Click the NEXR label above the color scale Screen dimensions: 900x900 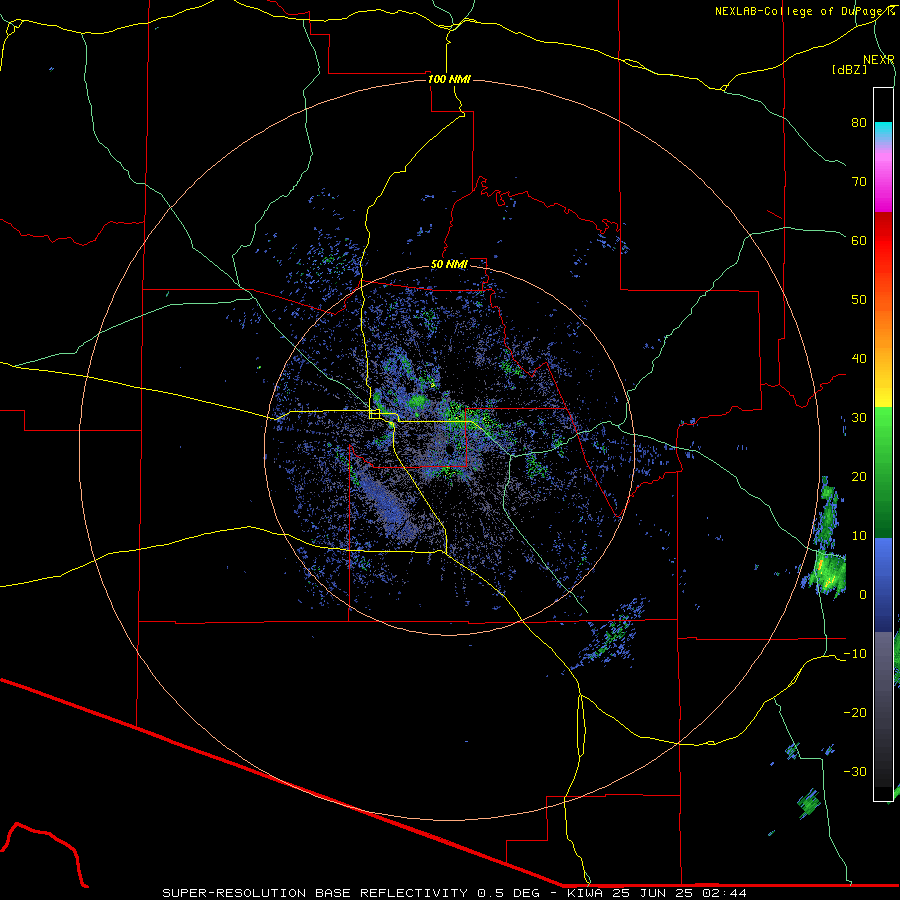point(878,60)
